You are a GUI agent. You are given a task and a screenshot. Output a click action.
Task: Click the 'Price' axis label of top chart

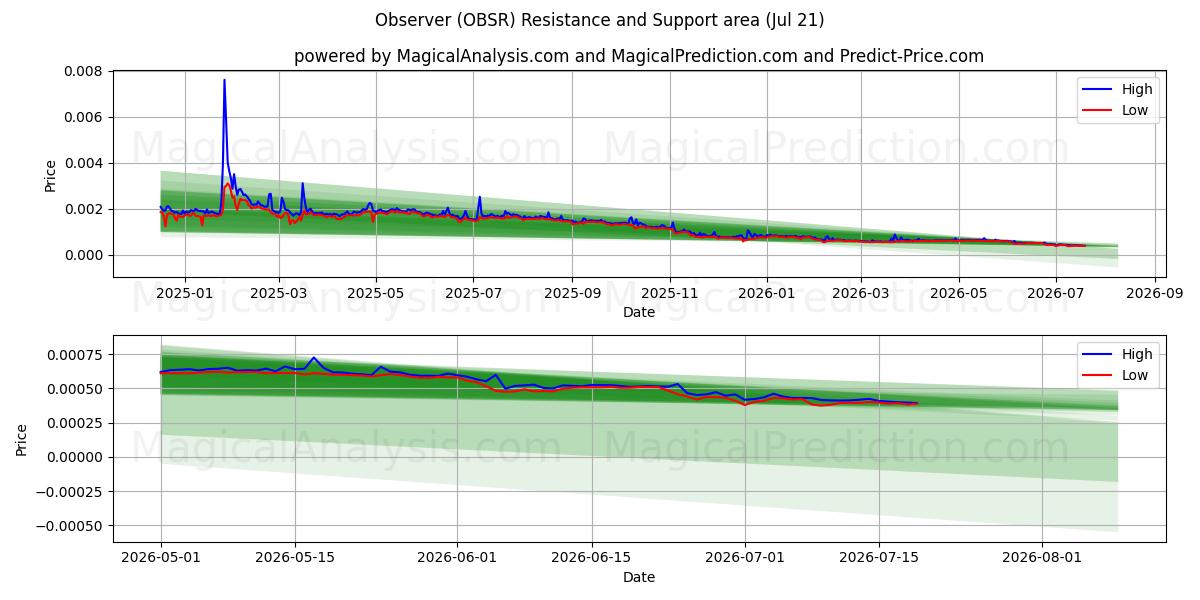pyautogui.click(x=51, y=174)
